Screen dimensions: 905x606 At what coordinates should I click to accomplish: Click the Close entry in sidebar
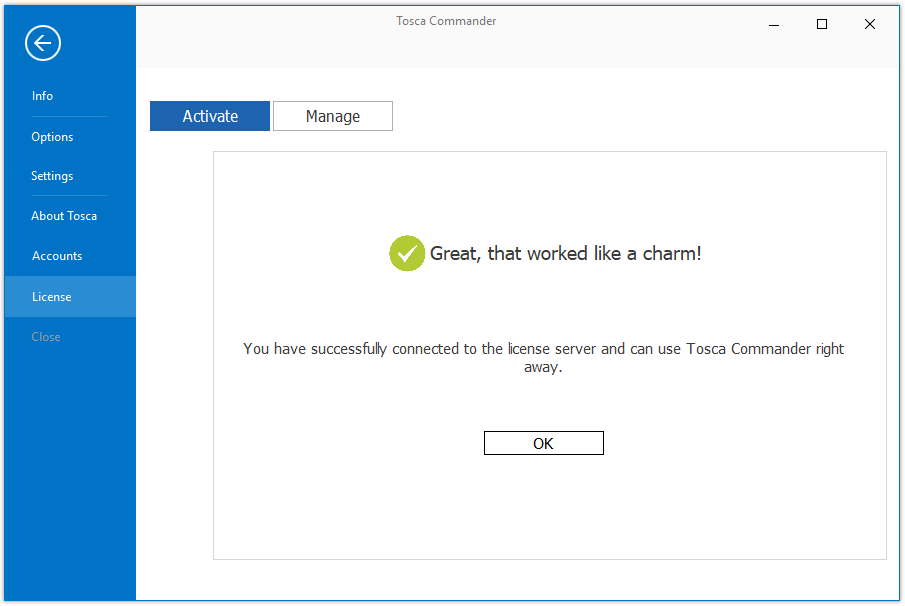tap(46, 336)
